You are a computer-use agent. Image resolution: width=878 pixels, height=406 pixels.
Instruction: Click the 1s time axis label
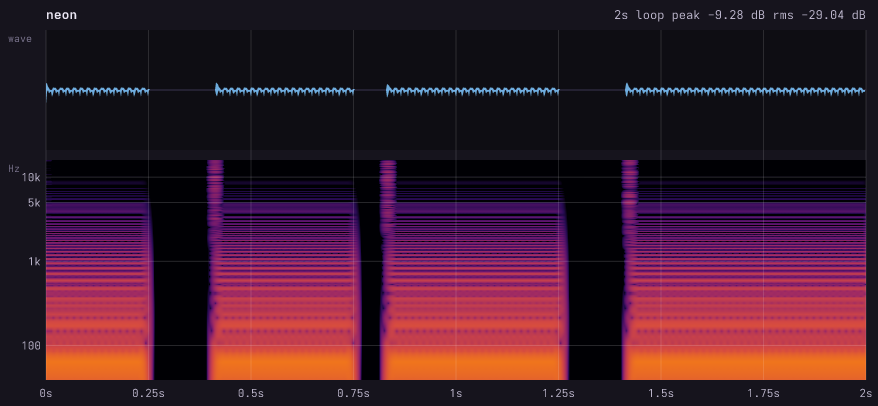(x=456, y=393)
